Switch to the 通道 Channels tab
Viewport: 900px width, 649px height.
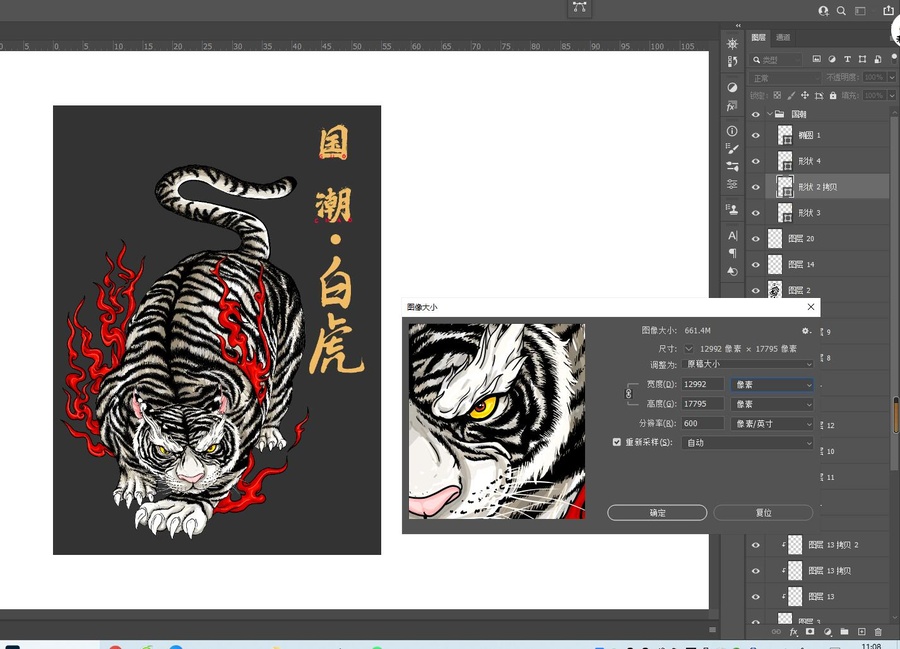pos(783,37)
